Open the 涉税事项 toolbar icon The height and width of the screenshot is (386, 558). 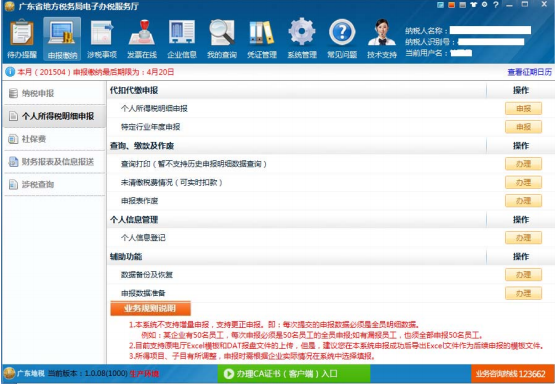(102, 38)
